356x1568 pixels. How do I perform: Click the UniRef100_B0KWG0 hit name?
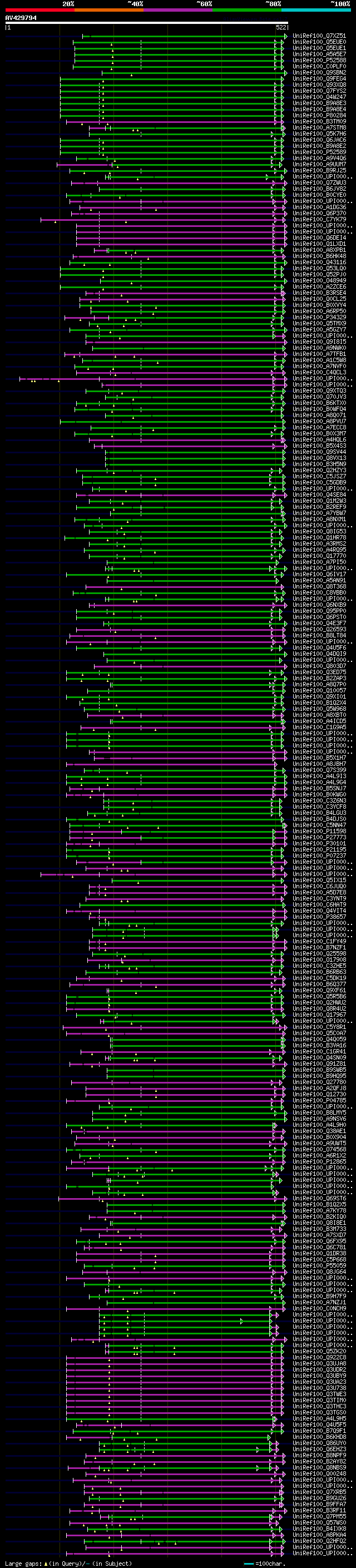click(x=319, y=794)
